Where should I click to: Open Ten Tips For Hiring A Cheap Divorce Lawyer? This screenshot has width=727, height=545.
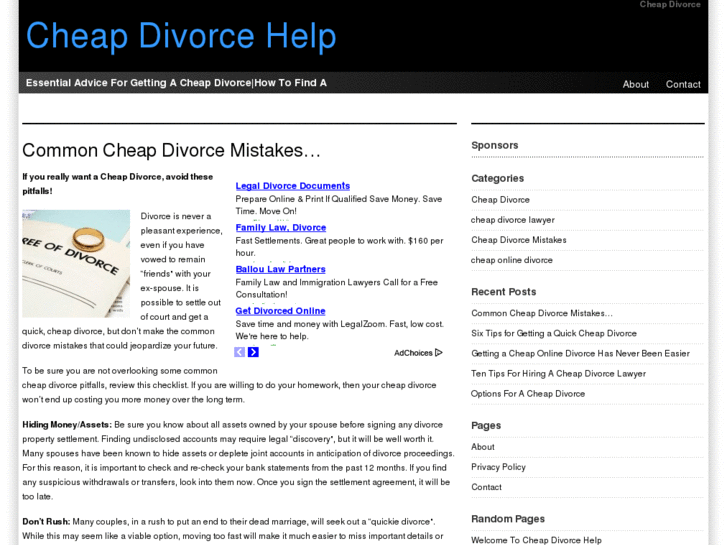[x=558, y=373]
